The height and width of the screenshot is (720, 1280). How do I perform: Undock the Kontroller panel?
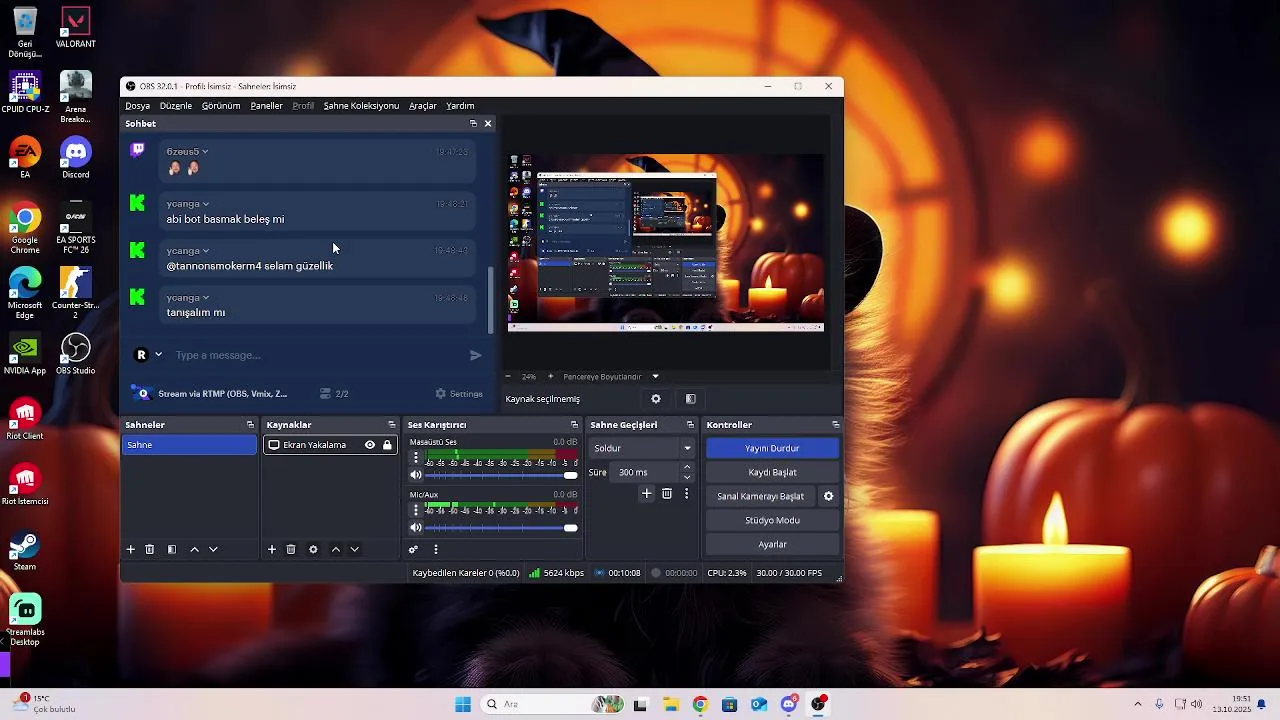(835, 425)
